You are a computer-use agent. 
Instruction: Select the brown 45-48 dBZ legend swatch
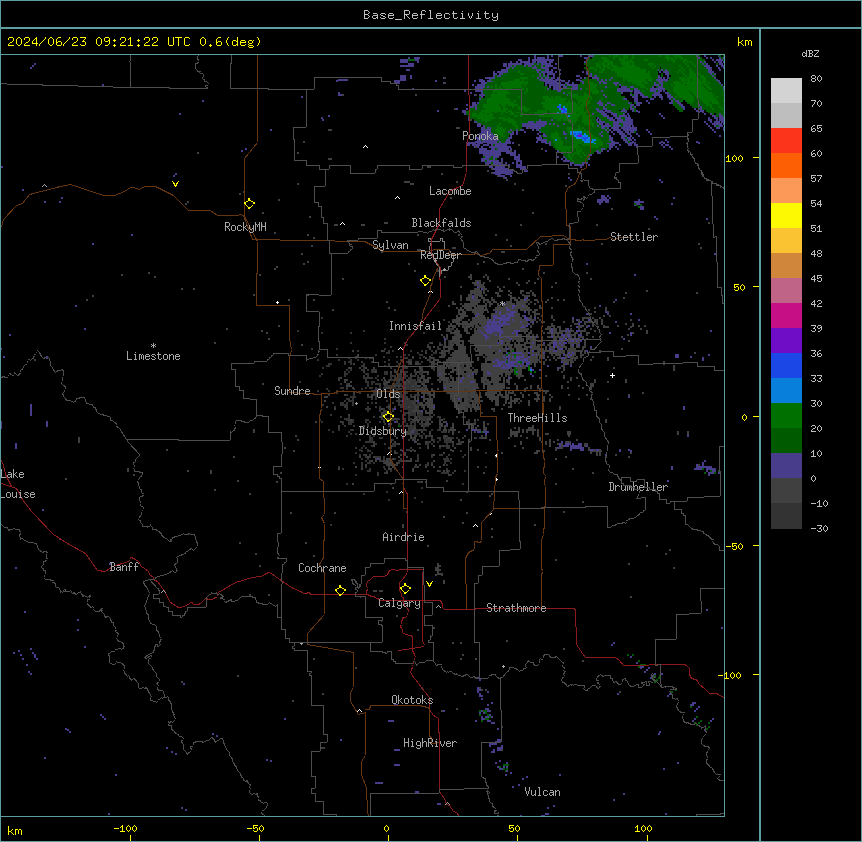tap(786, 265)
